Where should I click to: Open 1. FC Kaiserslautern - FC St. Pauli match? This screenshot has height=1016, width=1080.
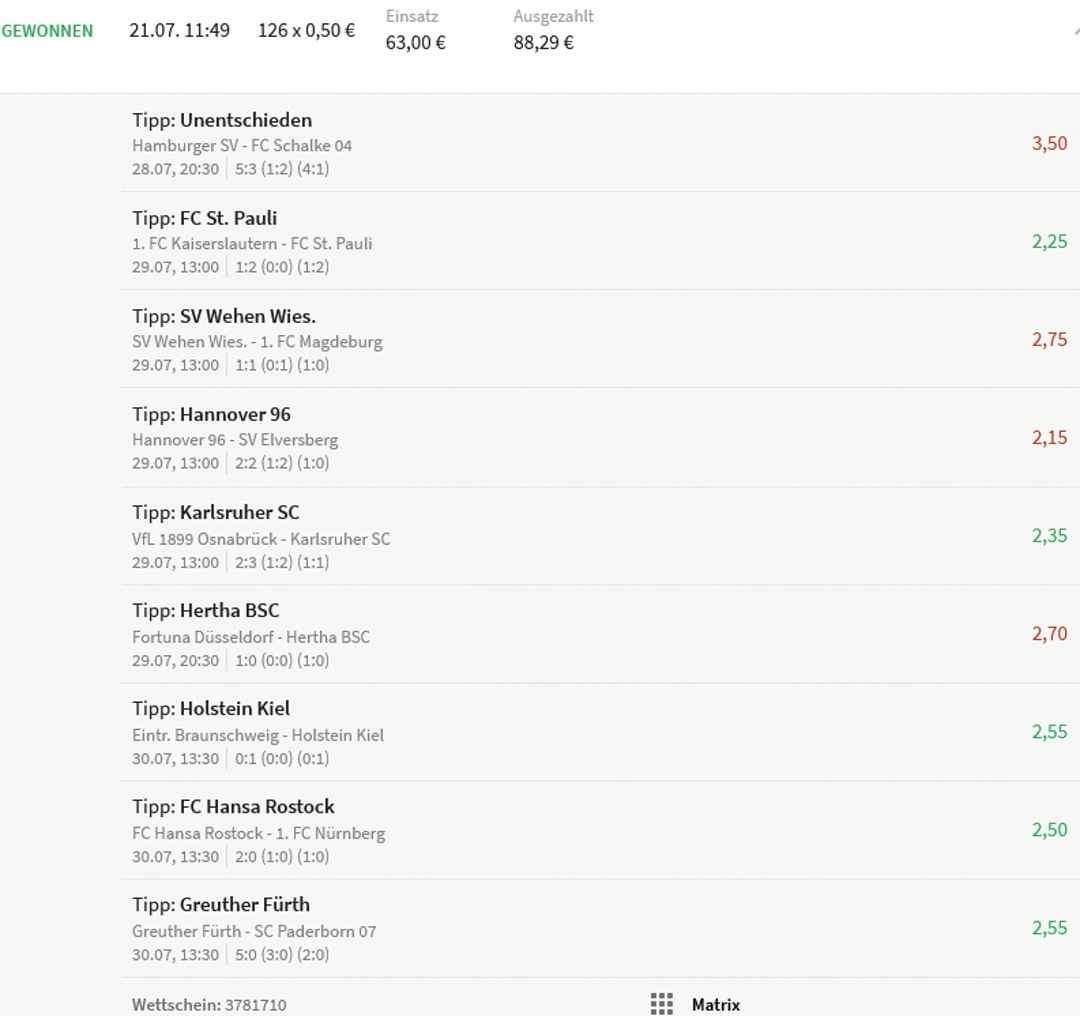coord(252,243)
